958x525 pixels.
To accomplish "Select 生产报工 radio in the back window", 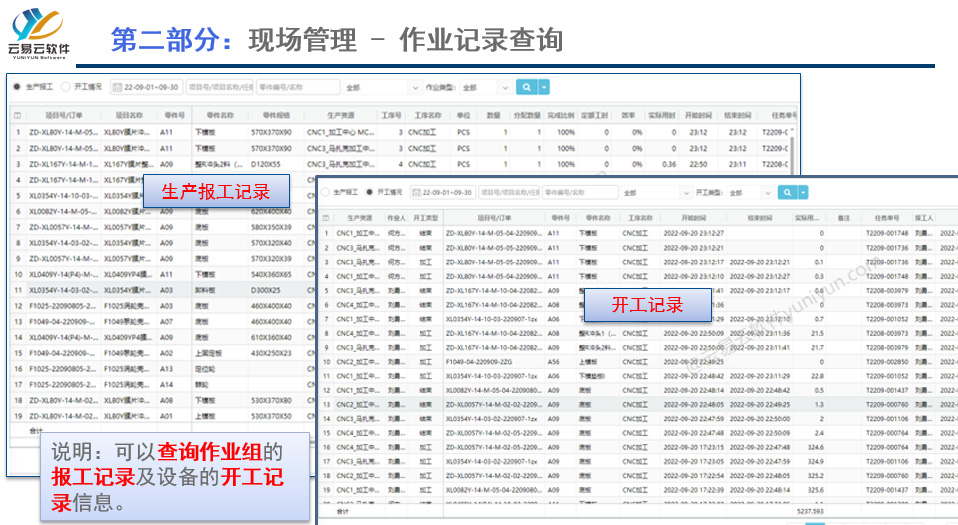I will pos(17,87).
